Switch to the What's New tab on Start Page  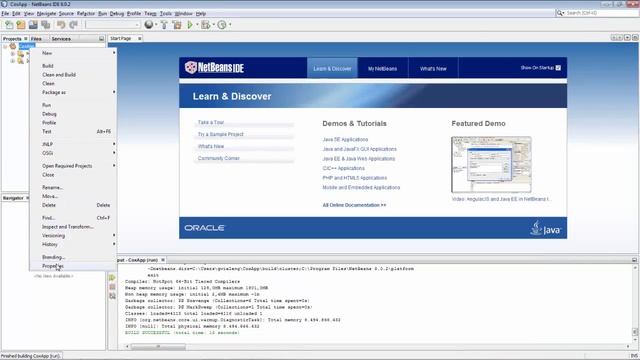pos(433,69)
